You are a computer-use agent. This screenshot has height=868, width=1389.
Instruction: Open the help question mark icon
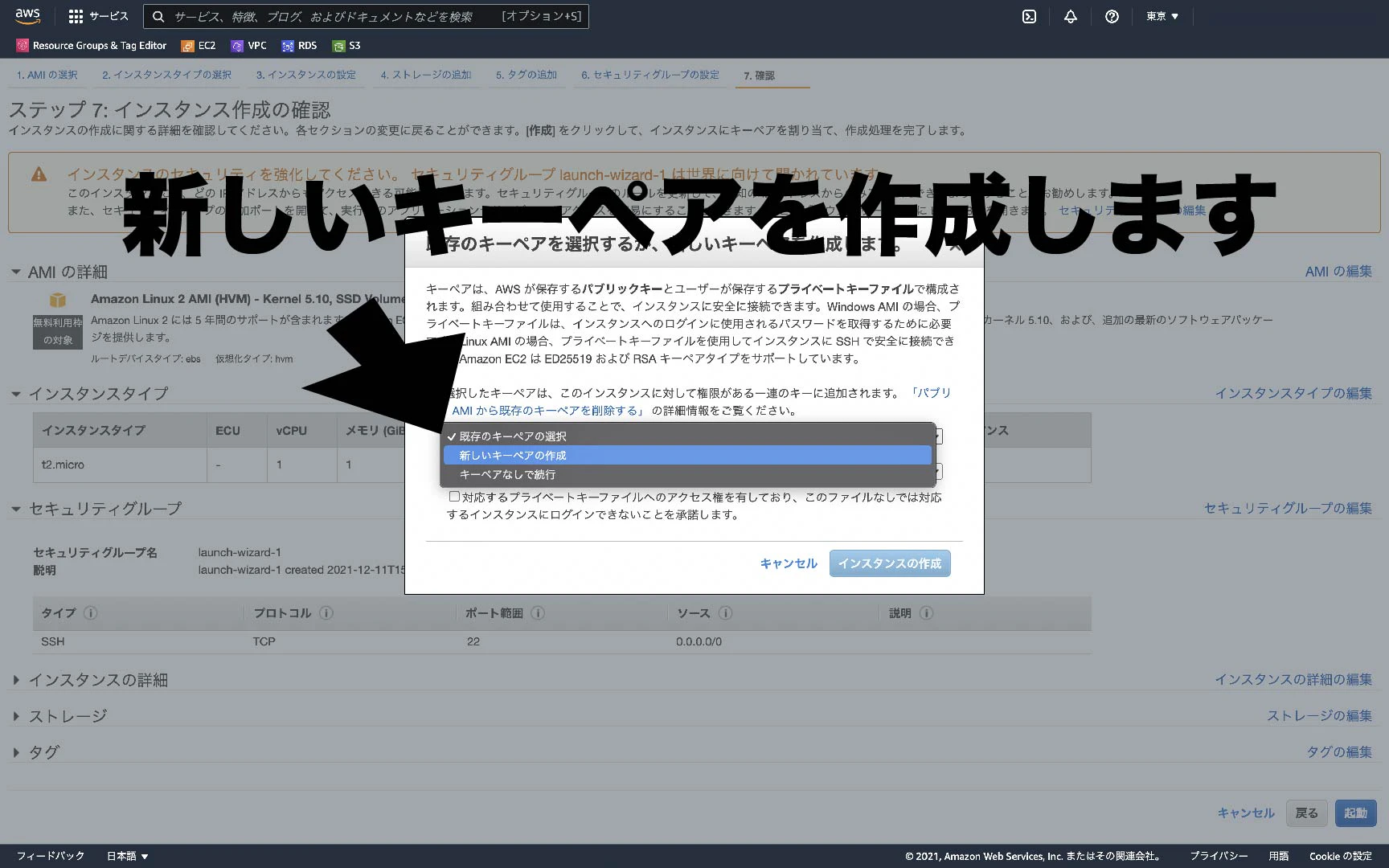1112,16
